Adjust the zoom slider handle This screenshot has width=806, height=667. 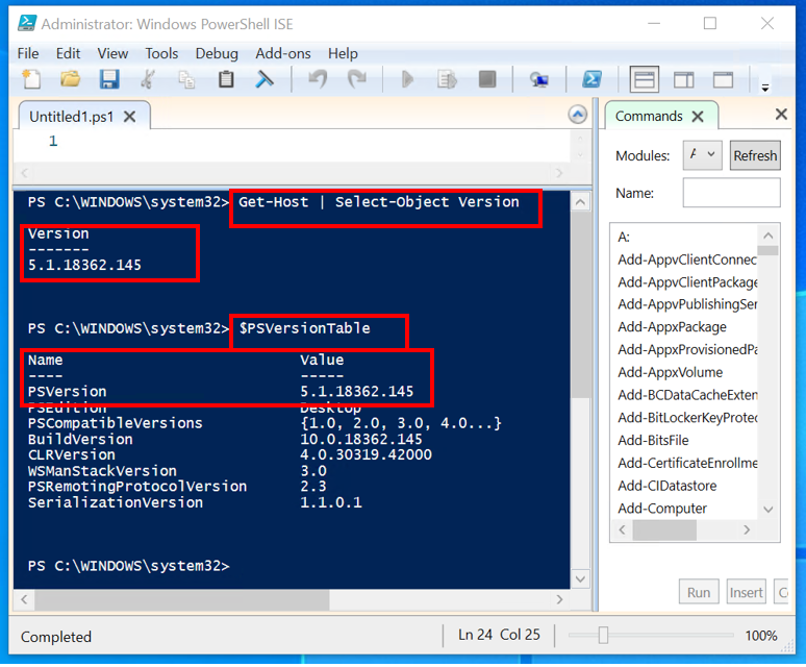point(603,635)
